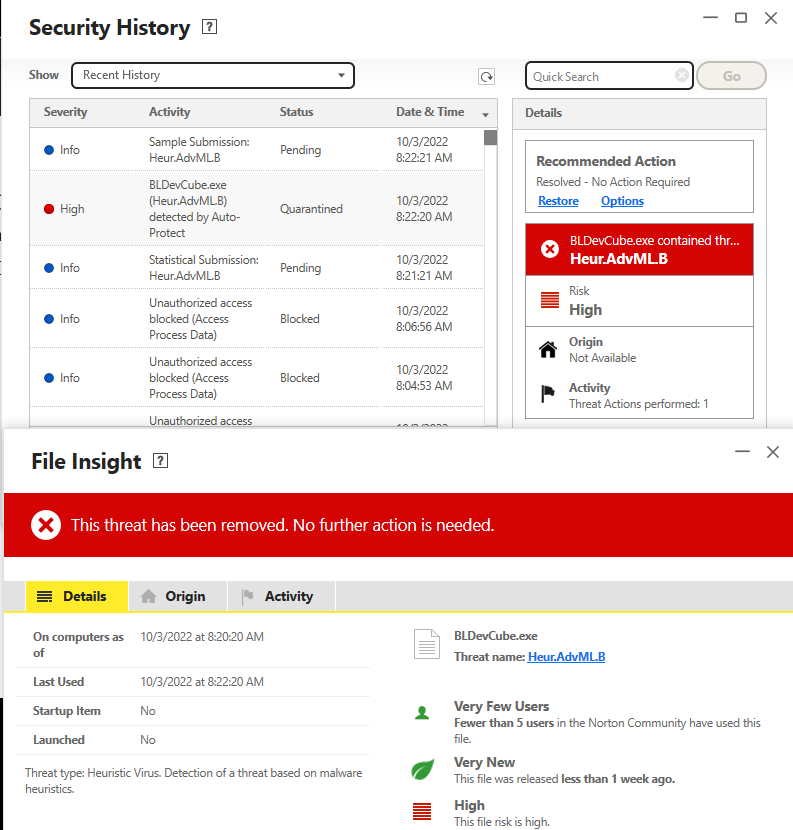Click 'Resolved - No Action Required' text
Image resolution: width=793 pixels, height=830 pixels.
pos(613,182)
